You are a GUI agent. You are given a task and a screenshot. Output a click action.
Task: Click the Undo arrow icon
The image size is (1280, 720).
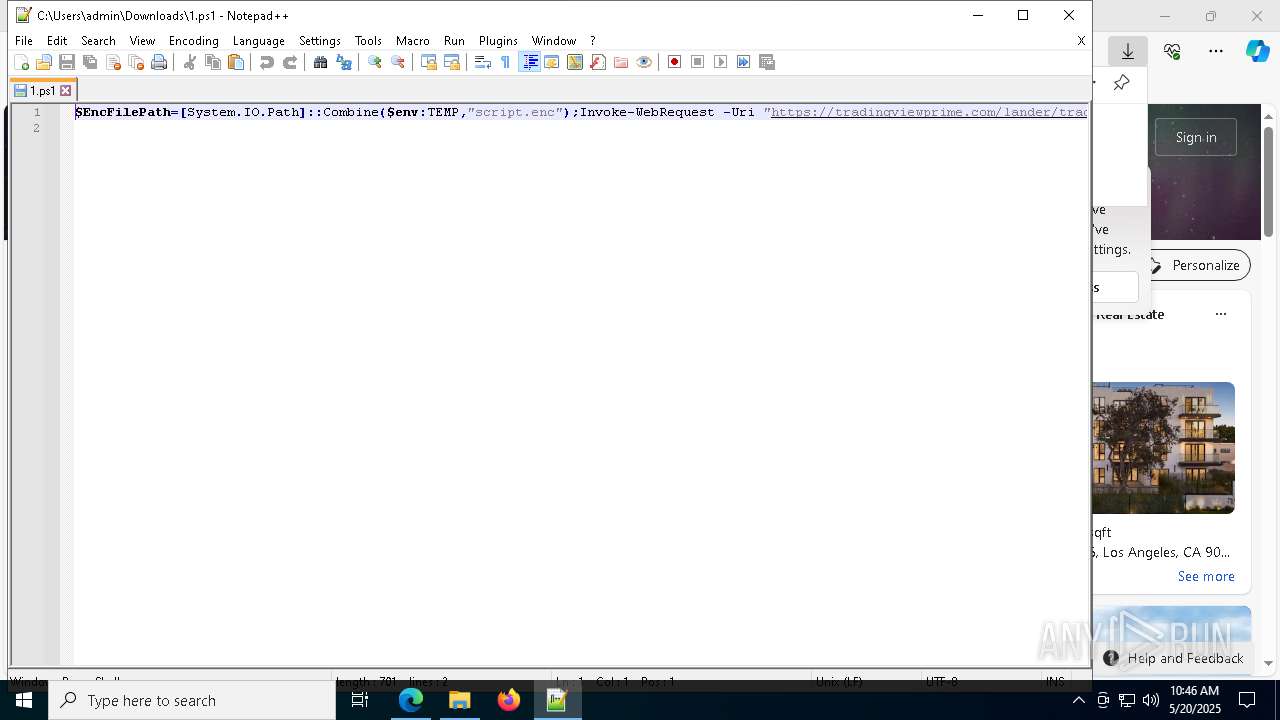[266, 62]
